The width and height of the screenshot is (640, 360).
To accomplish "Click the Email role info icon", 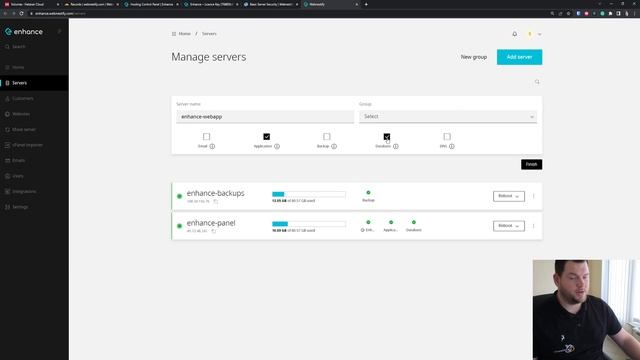I will (212, 146).
